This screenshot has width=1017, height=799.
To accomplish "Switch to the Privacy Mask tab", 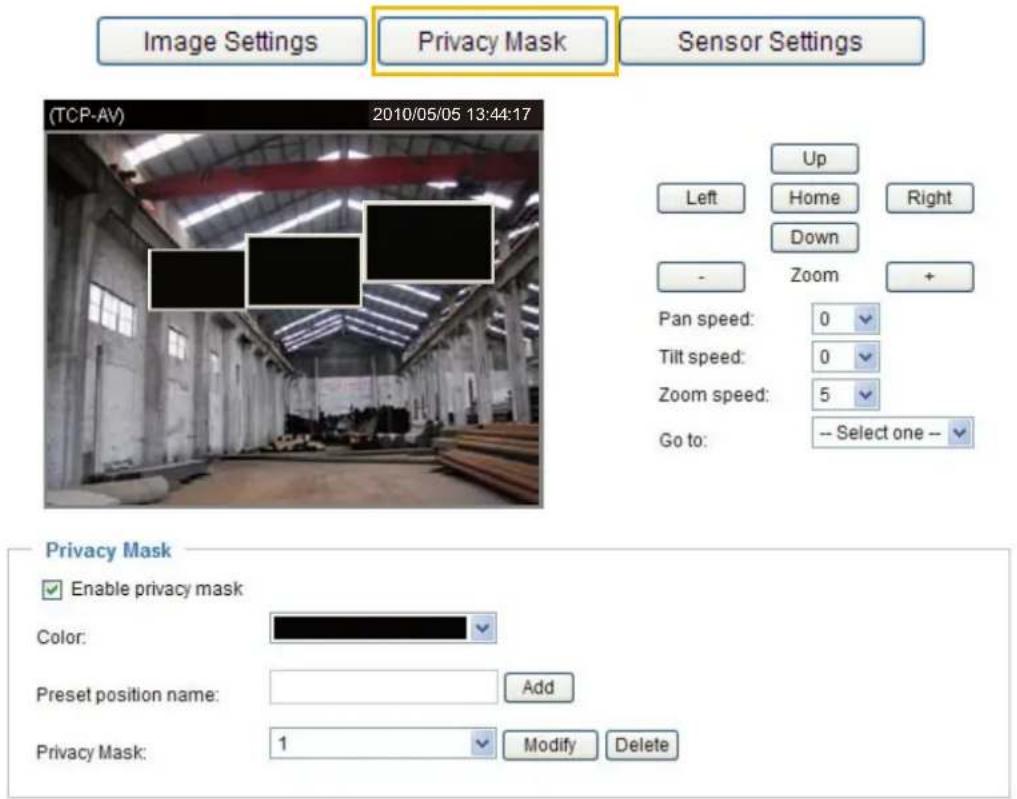I will tap(493, 42).
